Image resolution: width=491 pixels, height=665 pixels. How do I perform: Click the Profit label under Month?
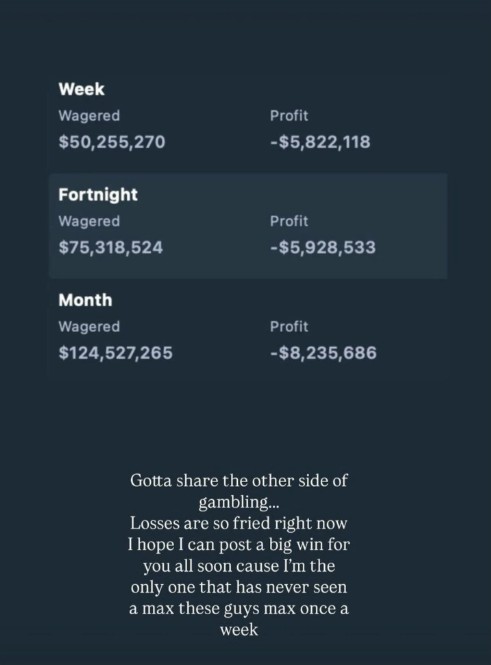click(x=289, y=327)
